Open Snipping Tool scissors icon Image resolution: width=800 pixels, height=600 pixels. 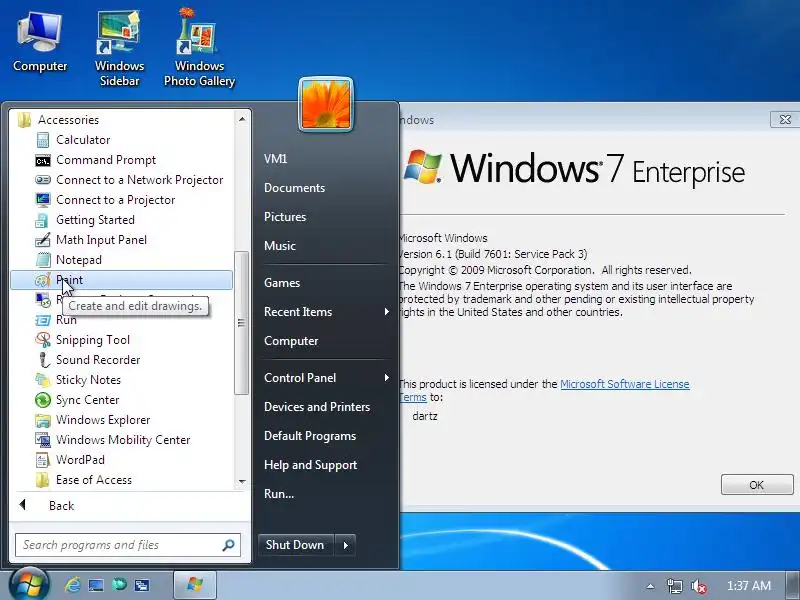43,340
